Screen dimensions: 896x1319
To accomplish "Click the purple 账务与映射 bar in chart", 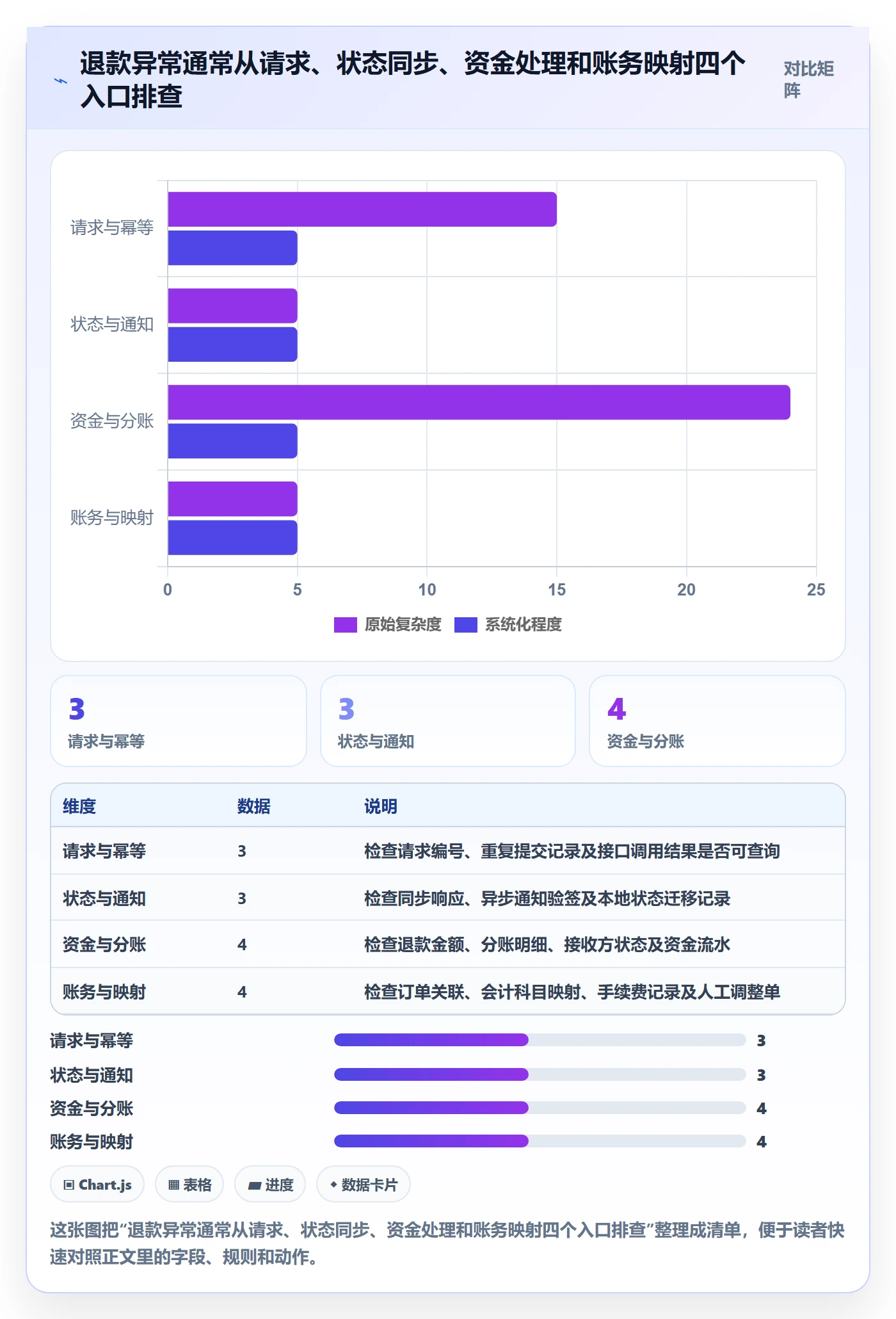I will [x=232, y=499].
